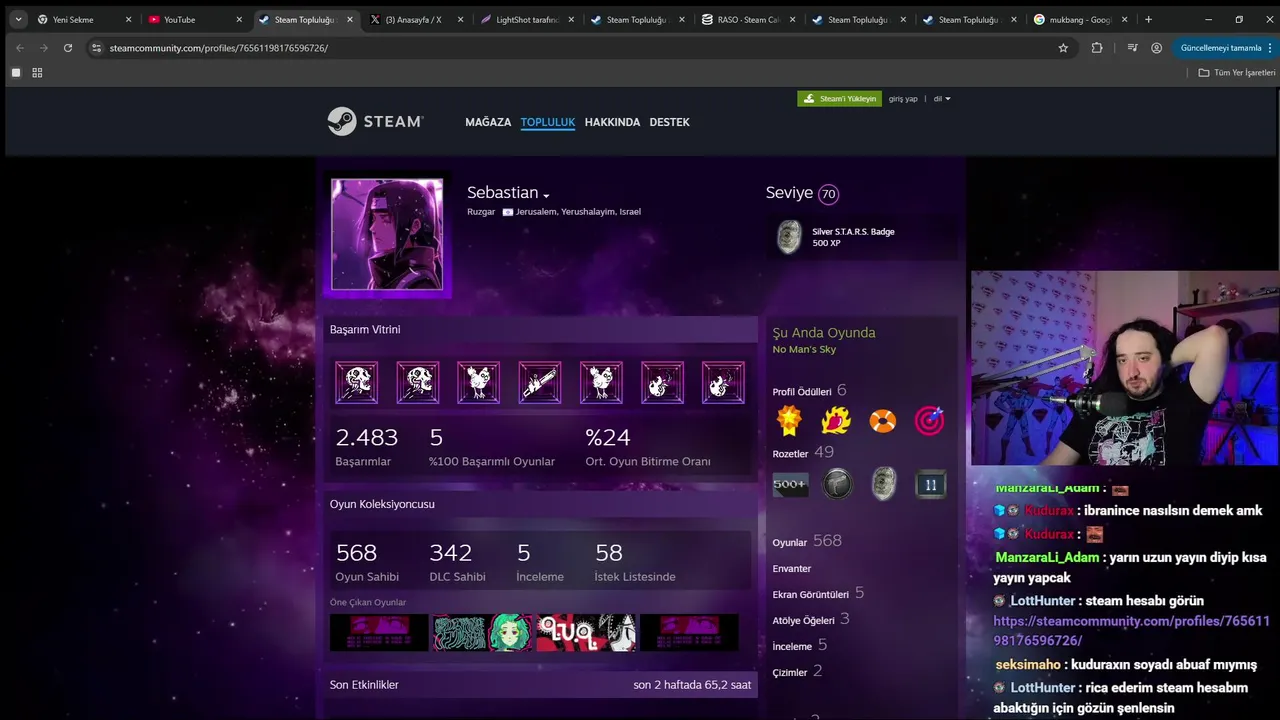Screen dimensions: 1280x720
Task: Click the green Steam'i Yükleyin button
Action: pos(840,99)
